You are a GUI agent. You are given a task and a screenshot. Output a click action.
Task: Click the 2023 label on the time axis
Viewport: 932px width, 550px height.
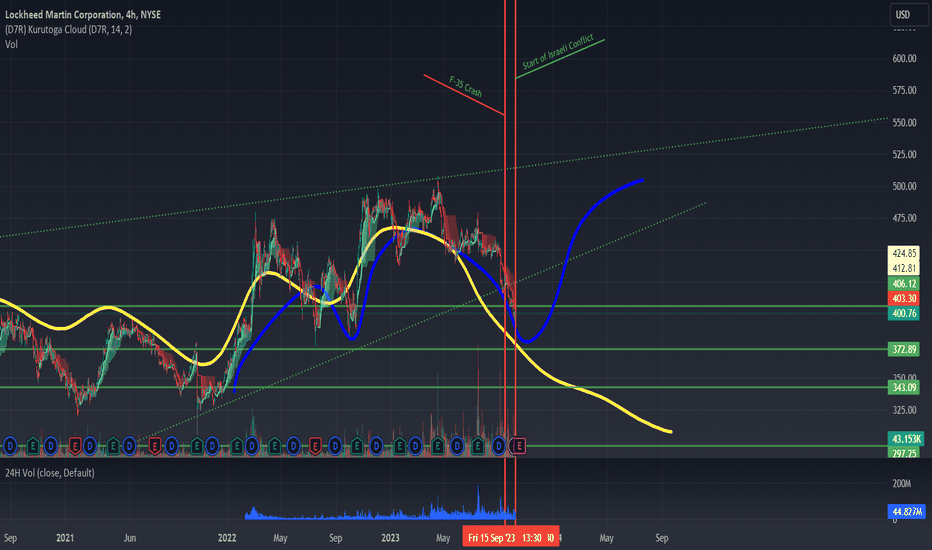[390, 538]
